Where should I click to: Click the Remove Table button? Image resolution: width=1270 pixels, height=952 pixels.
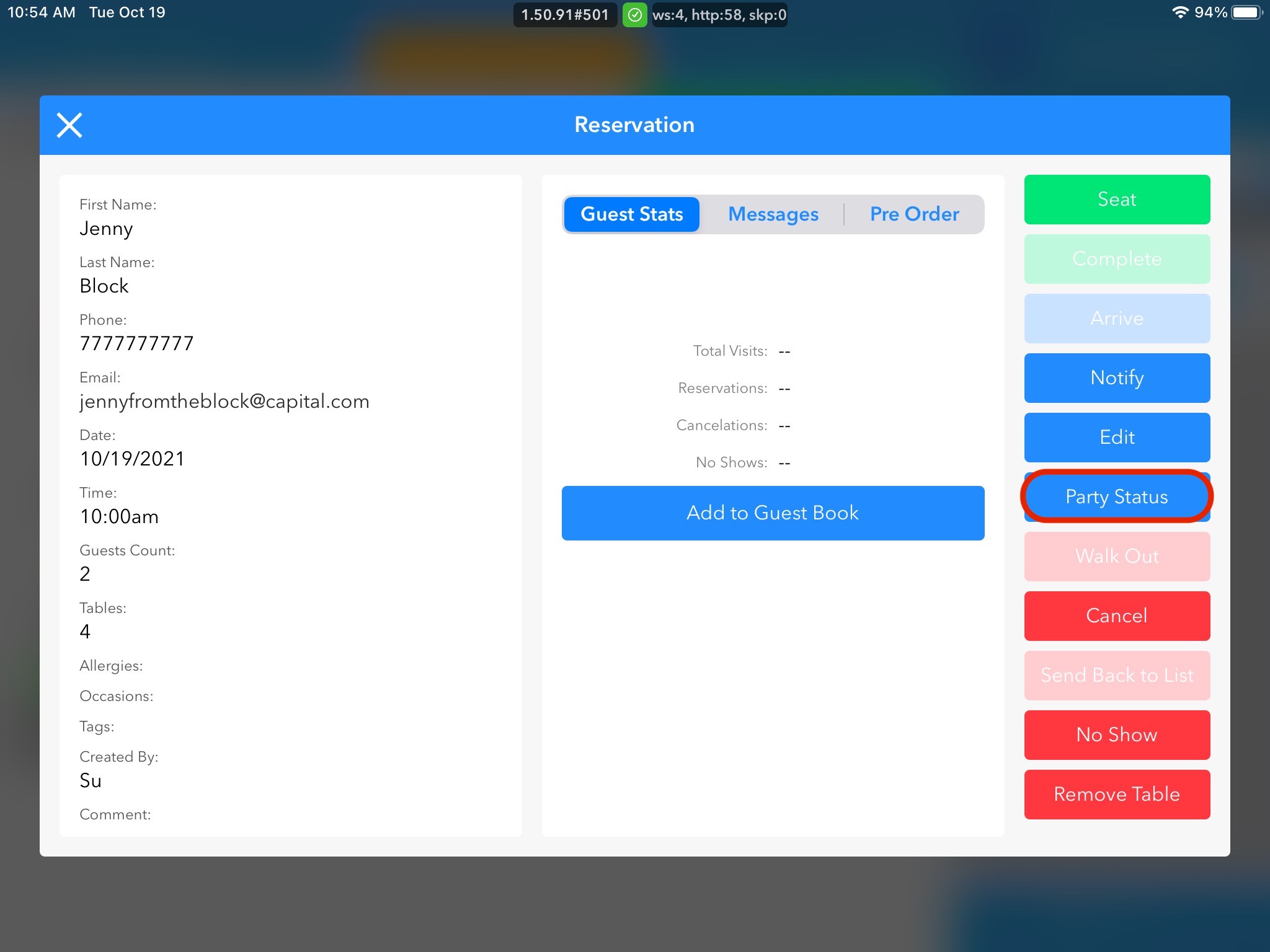1117,795
